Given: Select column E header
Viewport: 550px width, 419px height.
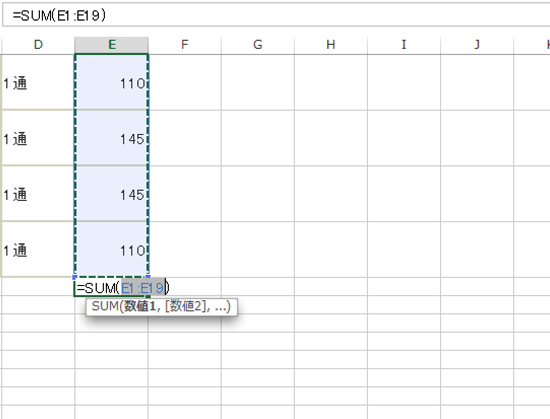Looking at the screenshot, I should tap(112, 45).
